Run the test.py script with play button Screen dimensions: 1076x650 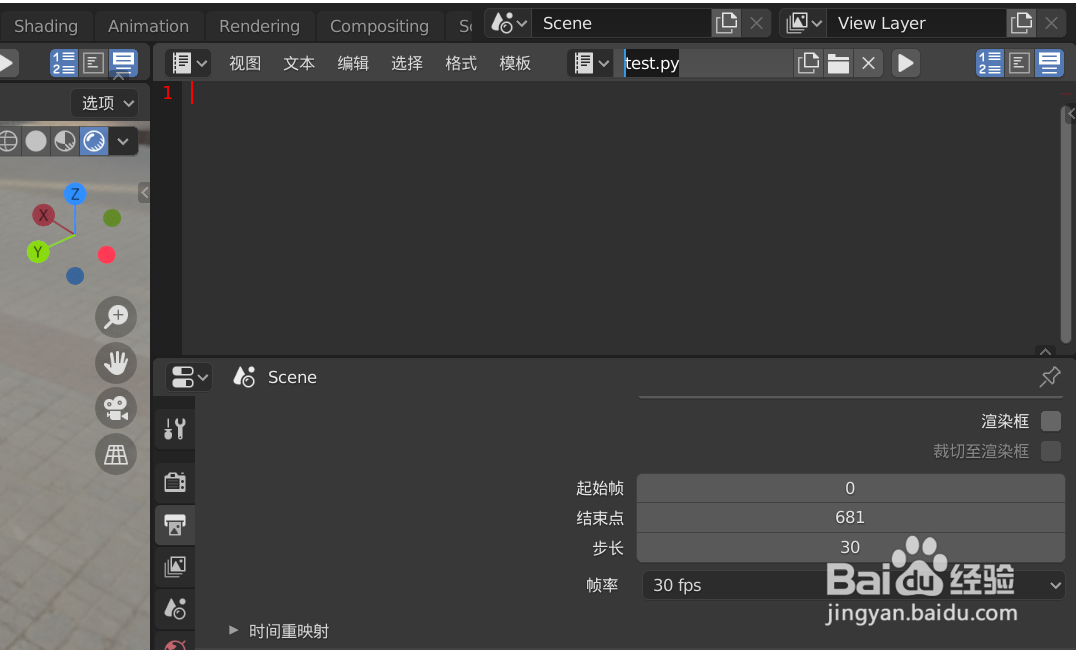905,62
